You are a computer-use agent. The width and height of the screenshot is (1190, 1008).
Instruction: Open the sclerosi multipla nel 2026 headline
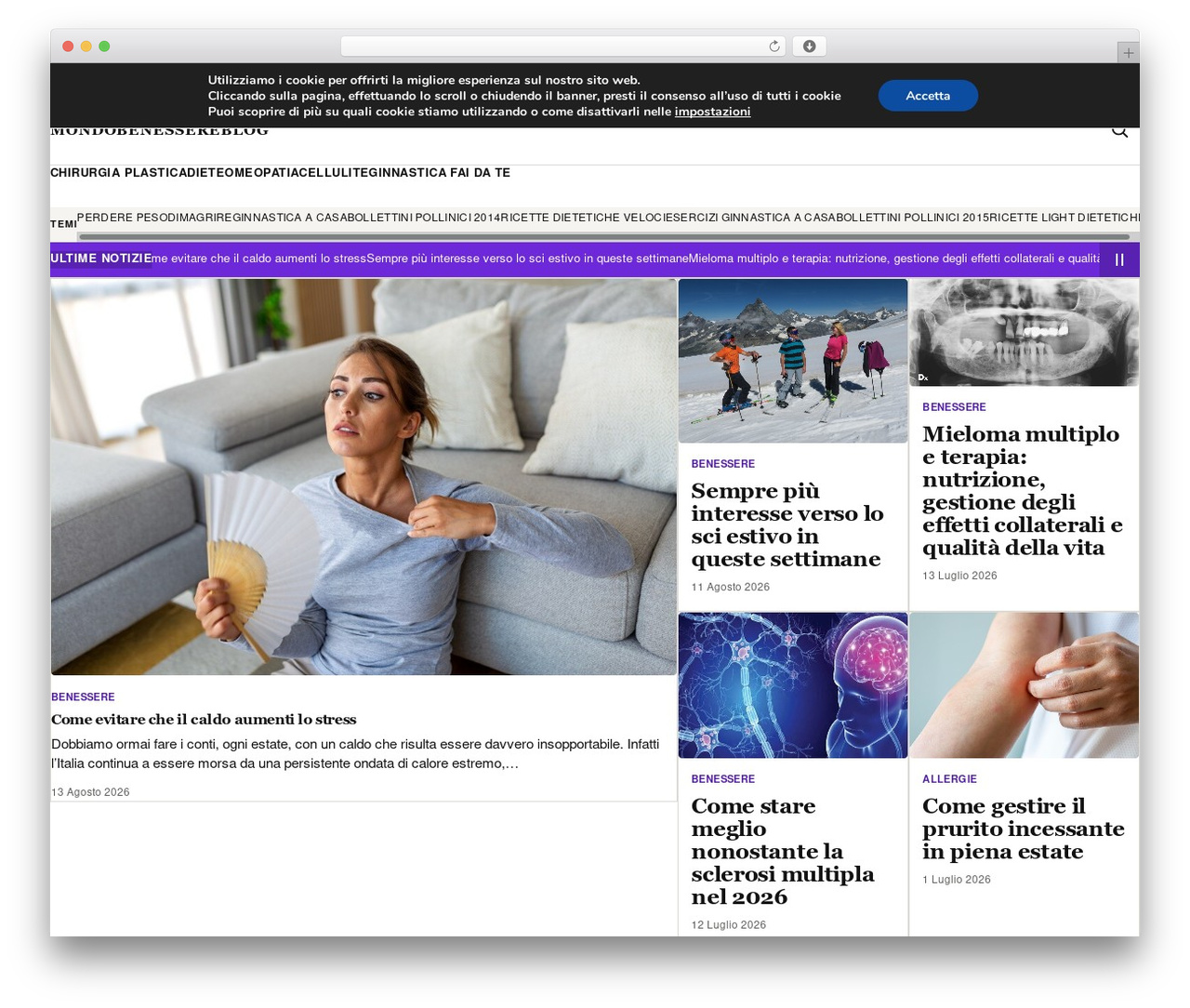[783, 852]
